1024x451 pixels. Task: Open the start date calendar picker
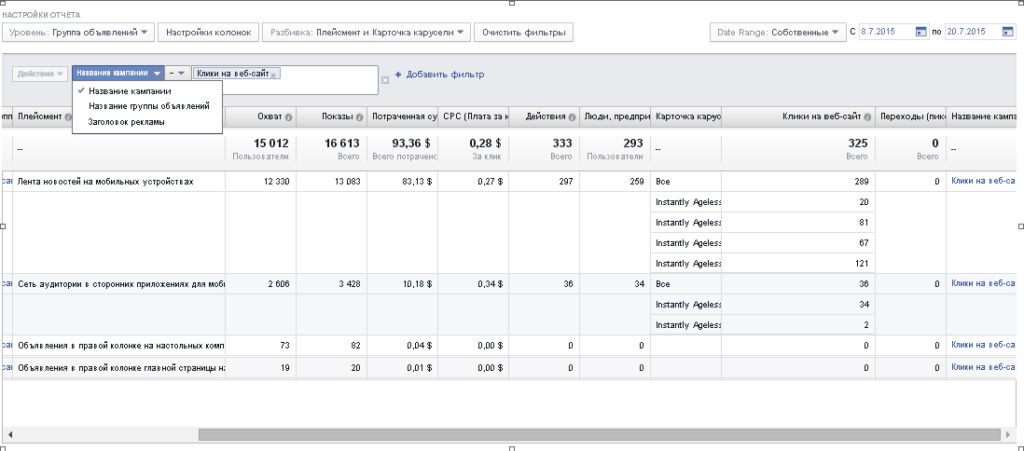pos(921,33)
